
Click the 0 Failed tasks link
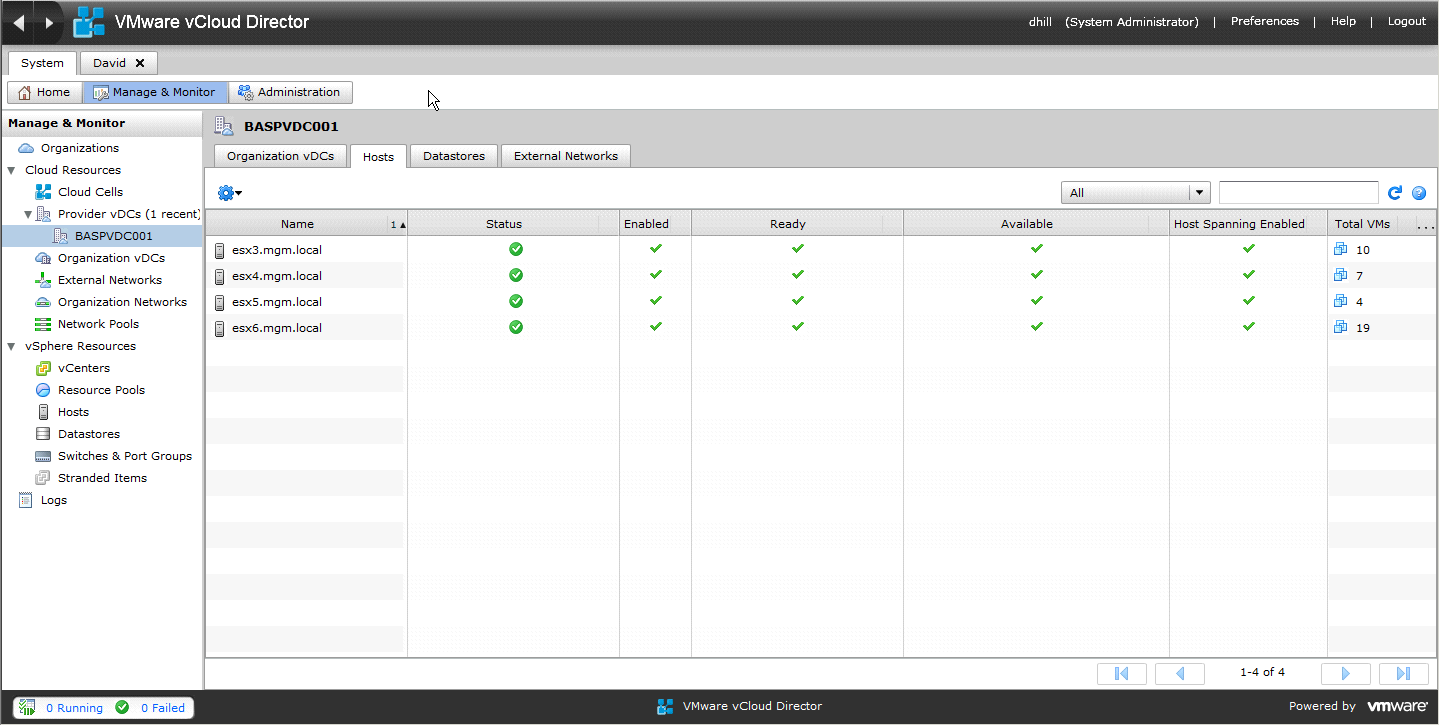click(x=162, y=708)
